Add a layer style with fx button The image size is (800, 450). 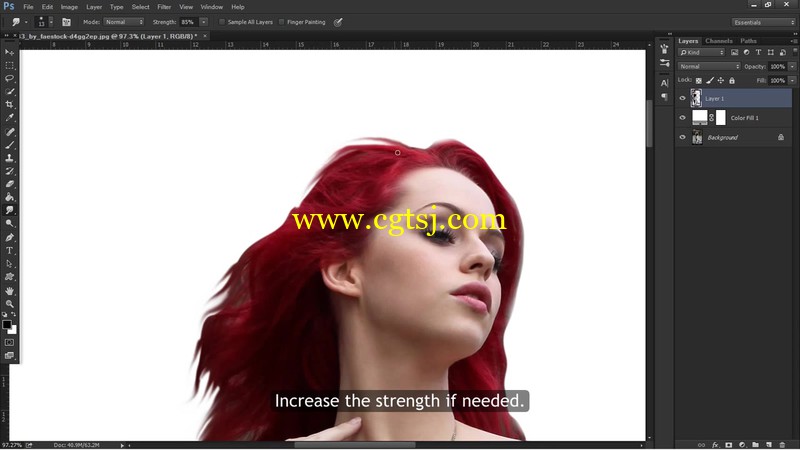pos(715,445)
